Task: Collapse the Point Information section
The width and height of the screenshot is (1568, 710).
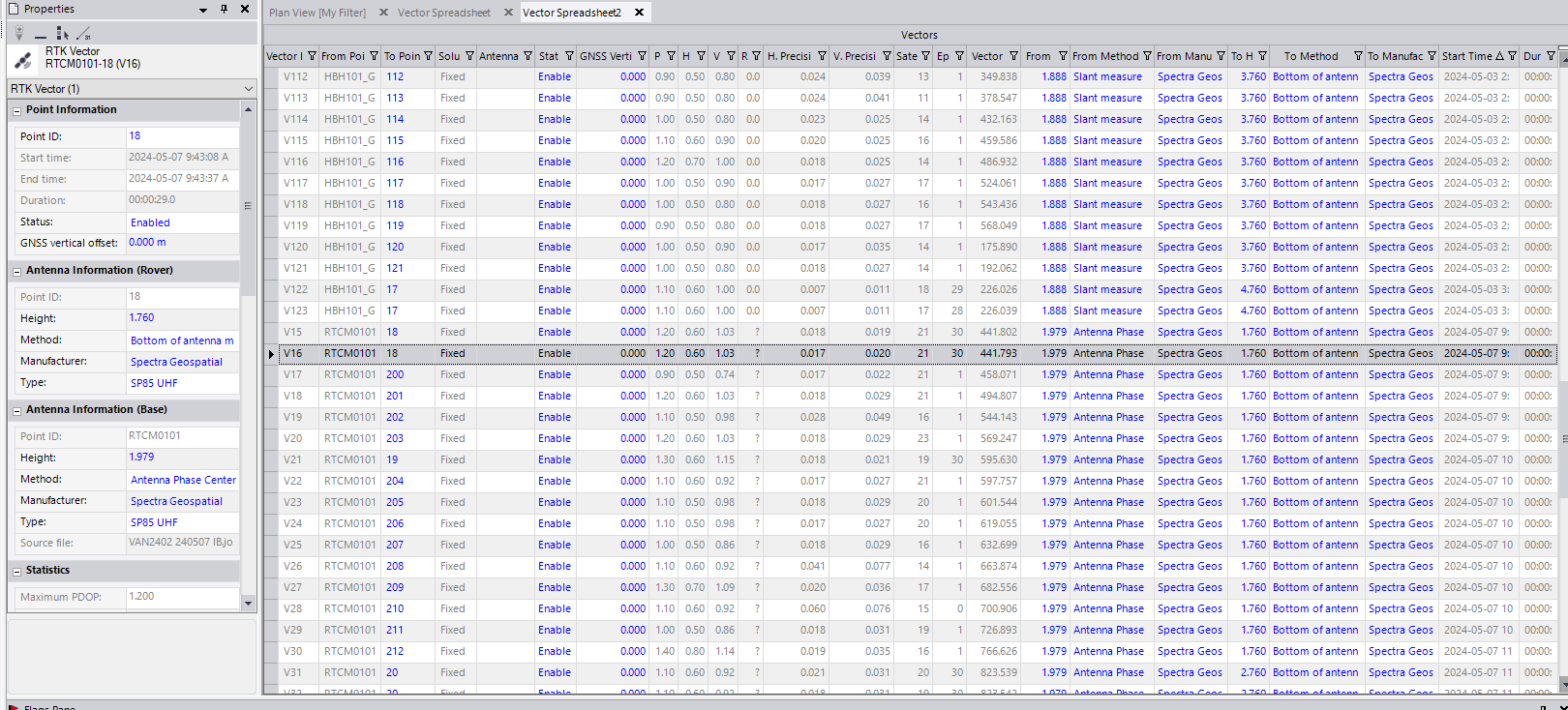Action: click(16, 111)
